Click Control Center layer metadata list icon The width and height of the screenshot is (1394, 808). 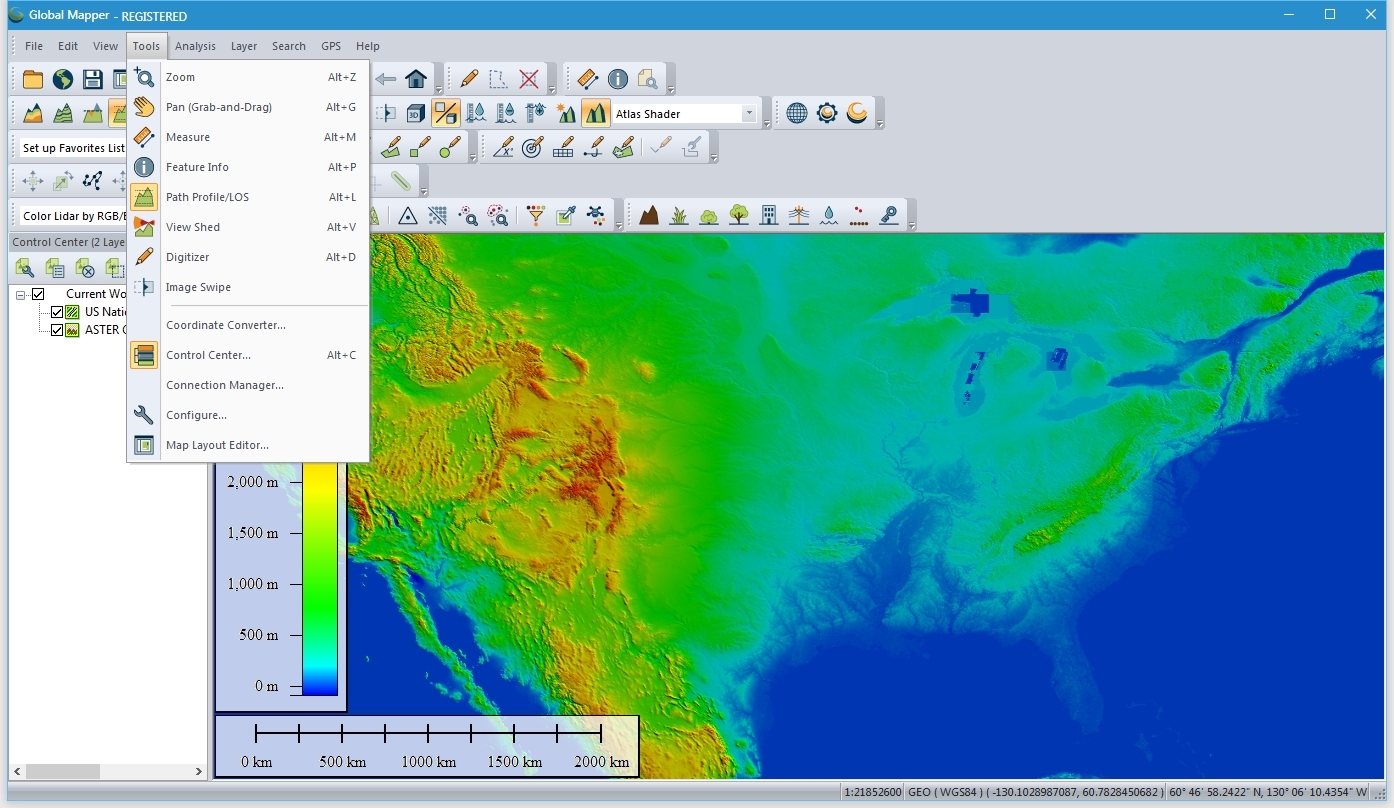[55, 268]
